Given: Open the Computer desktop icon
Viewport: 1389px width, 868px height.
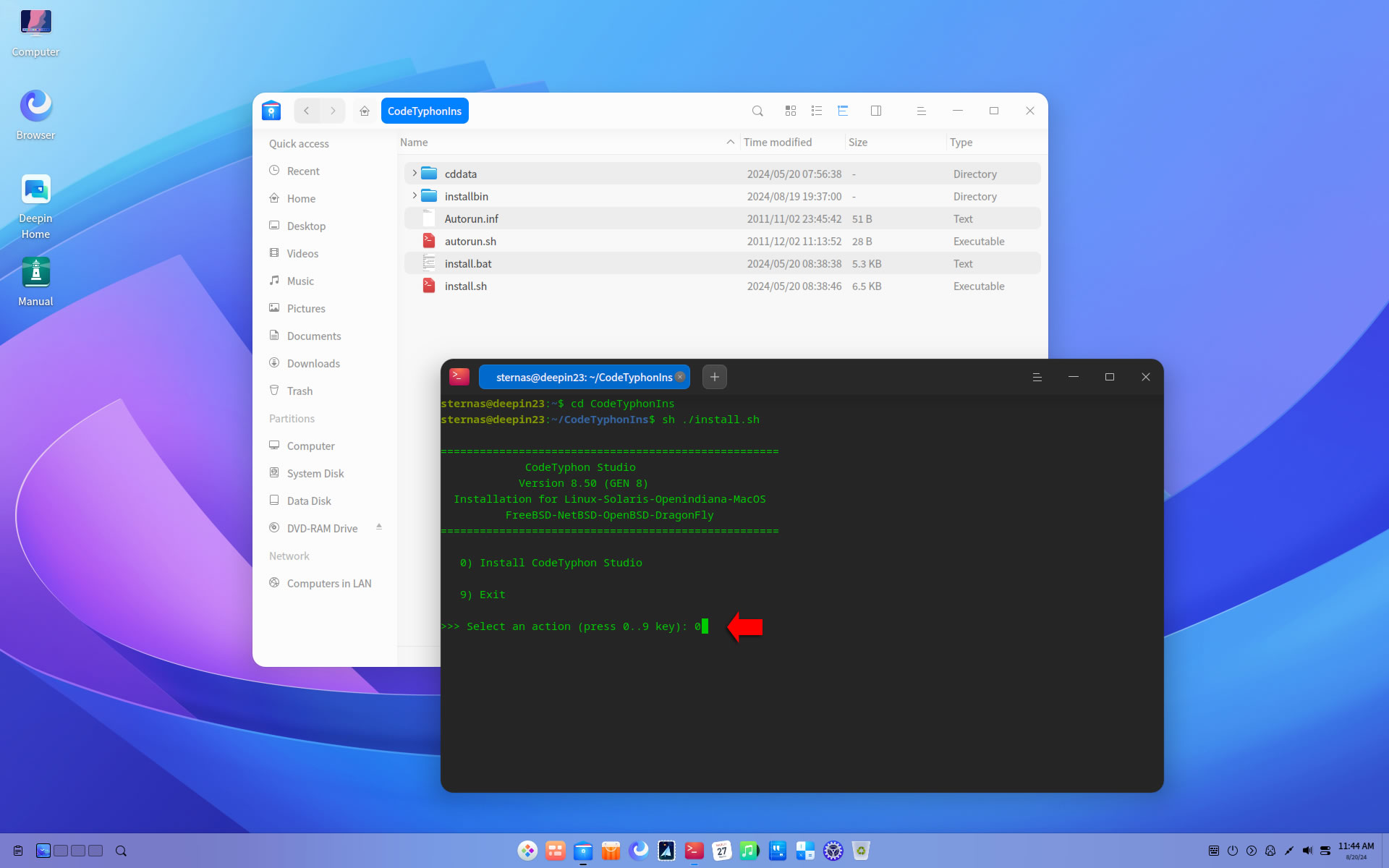Looking at the screenshot, I should pos(35,33).
